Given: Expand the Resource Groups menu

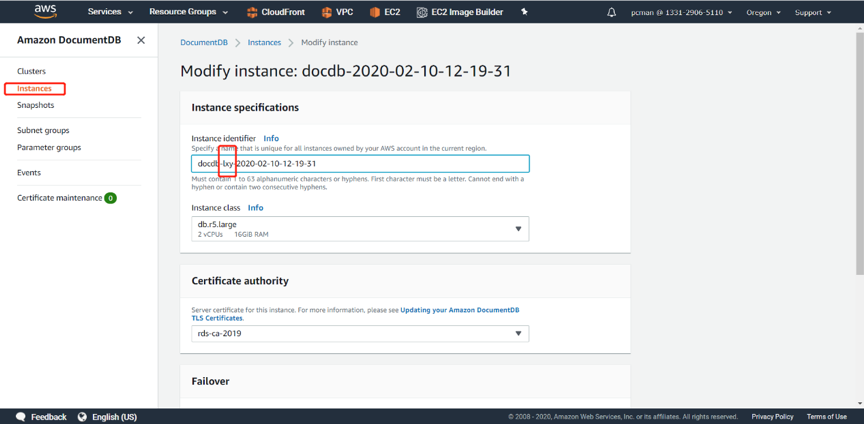Looking at the screenshot, I should tap(188, 12).
